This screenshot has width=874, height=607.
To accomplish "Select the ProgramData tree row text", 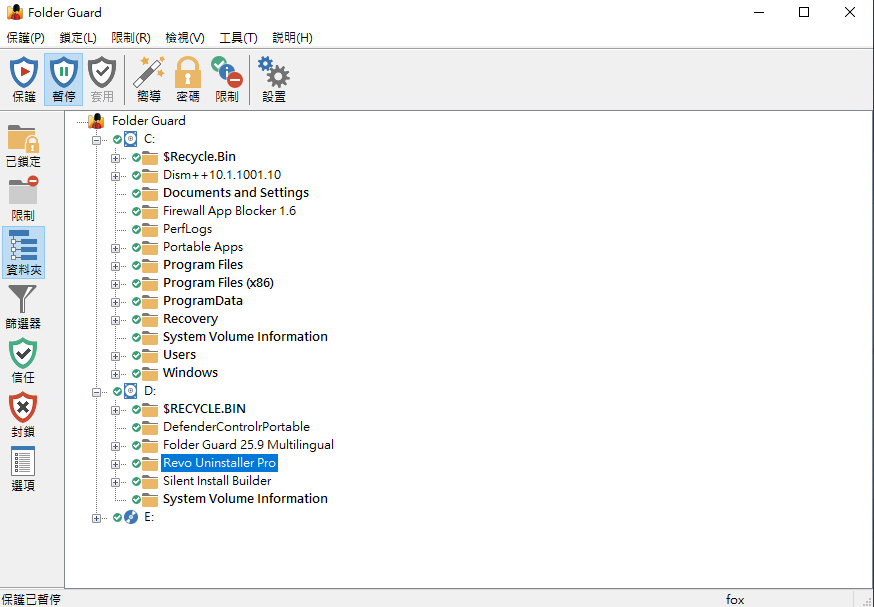I will click(203, 301).
